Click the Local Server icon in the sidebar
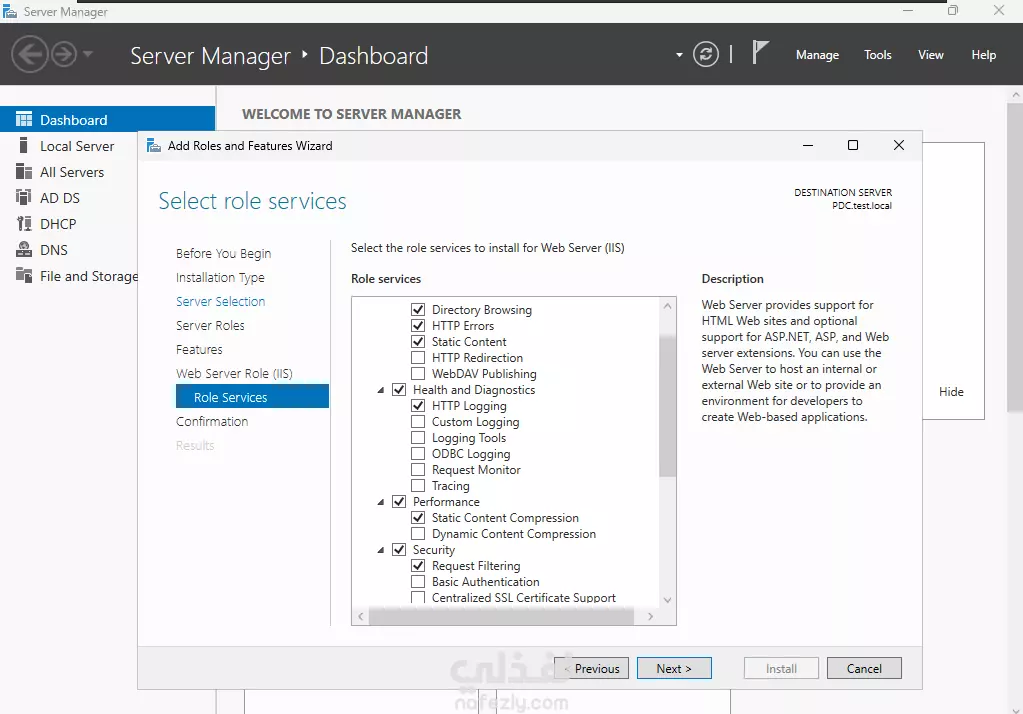This screenshot has width=1023, height=714. pos(23,146)
